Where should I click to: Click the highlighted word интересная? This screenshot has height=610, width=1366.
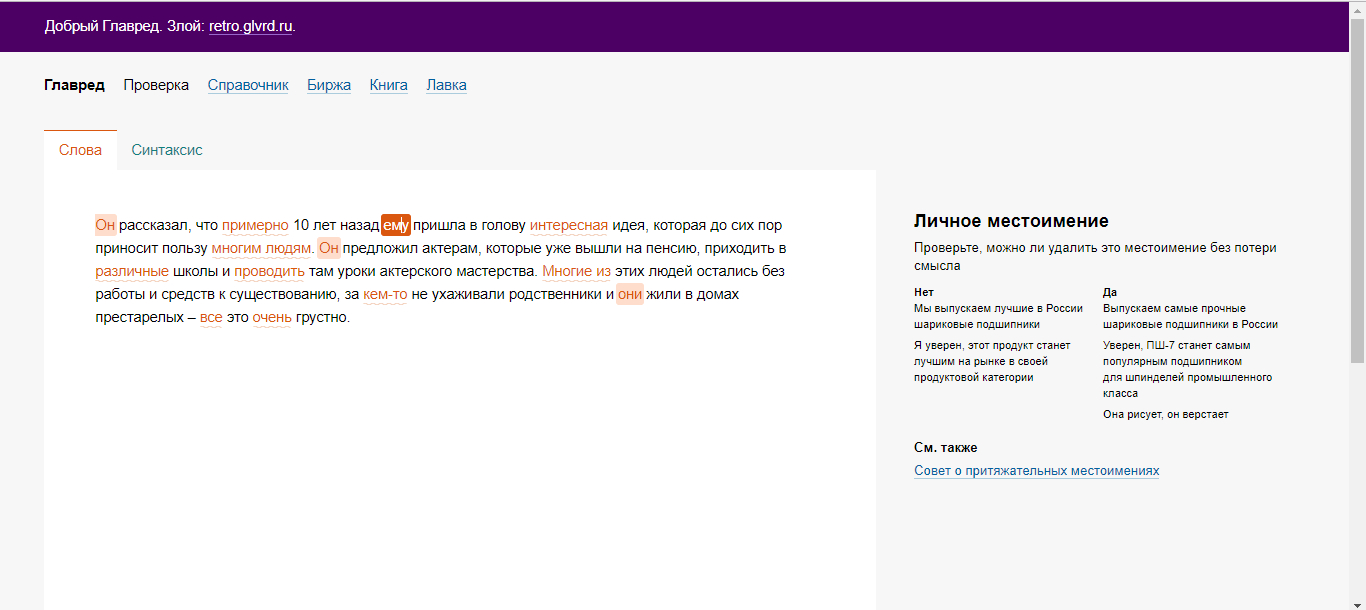click(569, 225)
